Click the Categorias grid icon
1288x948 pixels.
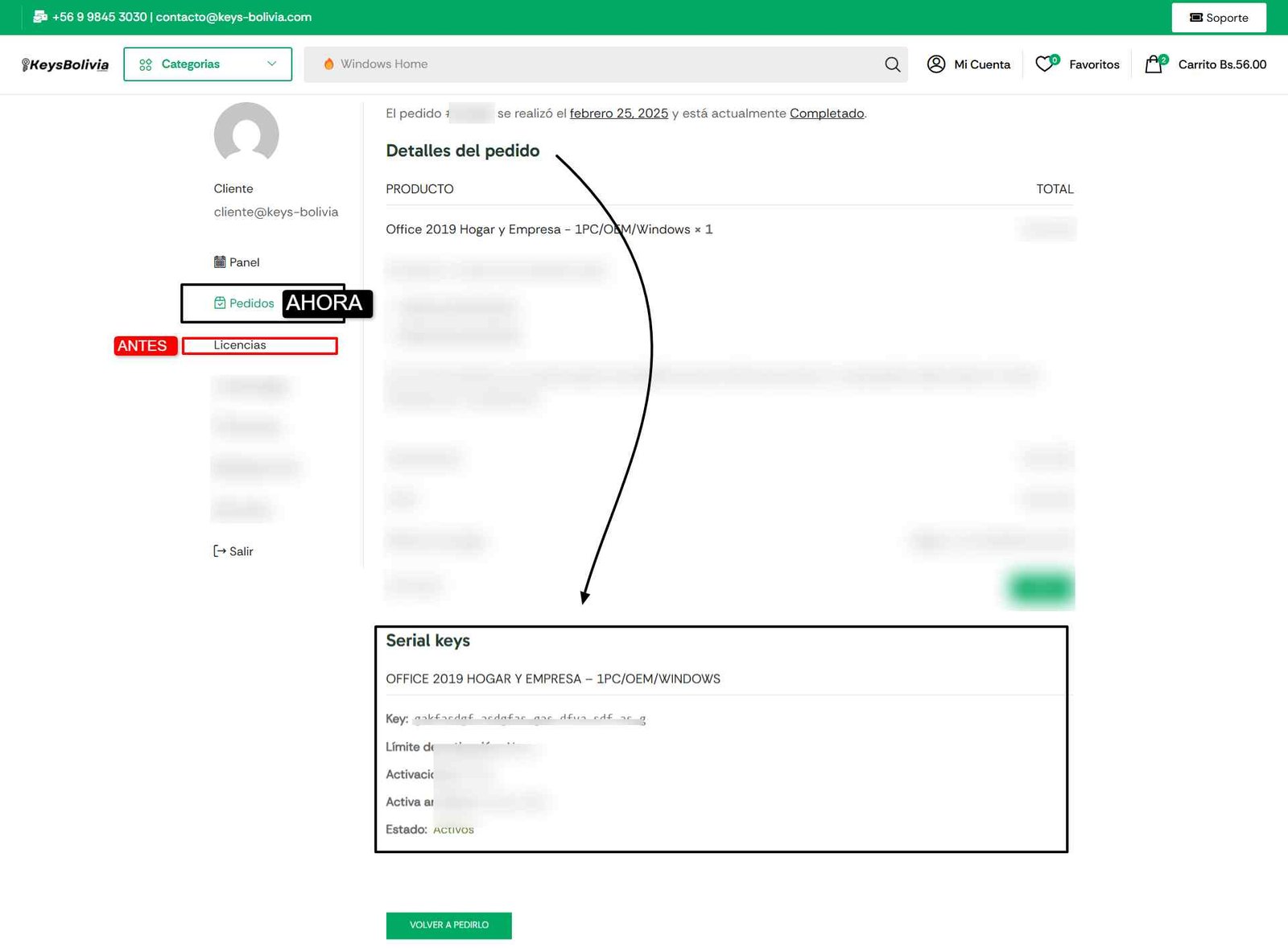click(x=146, y=64)
